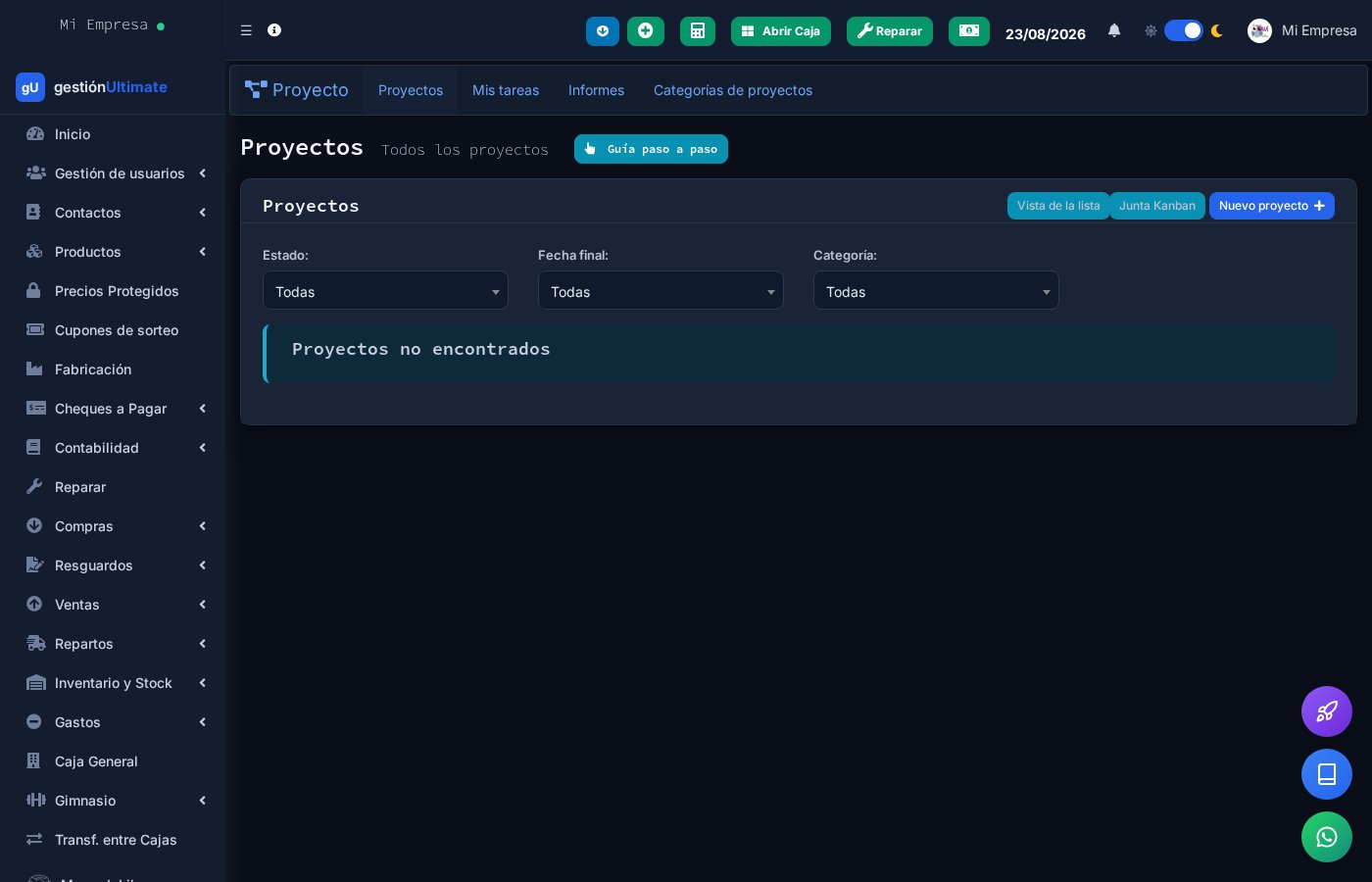The image size is (1372, 882).
Task: Expand the Productos sidebar menu
Action: click(113, 252)
